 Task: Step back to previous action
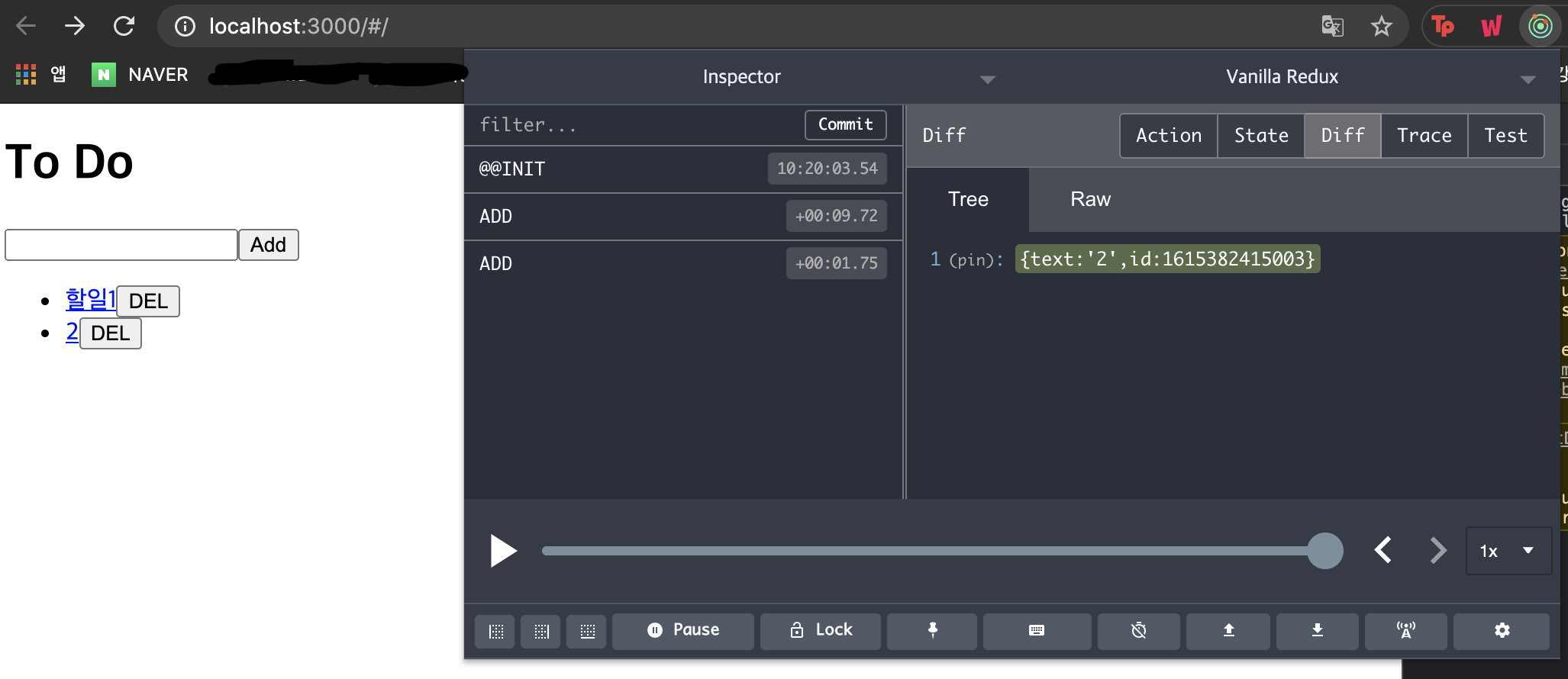pos(1383,550)
